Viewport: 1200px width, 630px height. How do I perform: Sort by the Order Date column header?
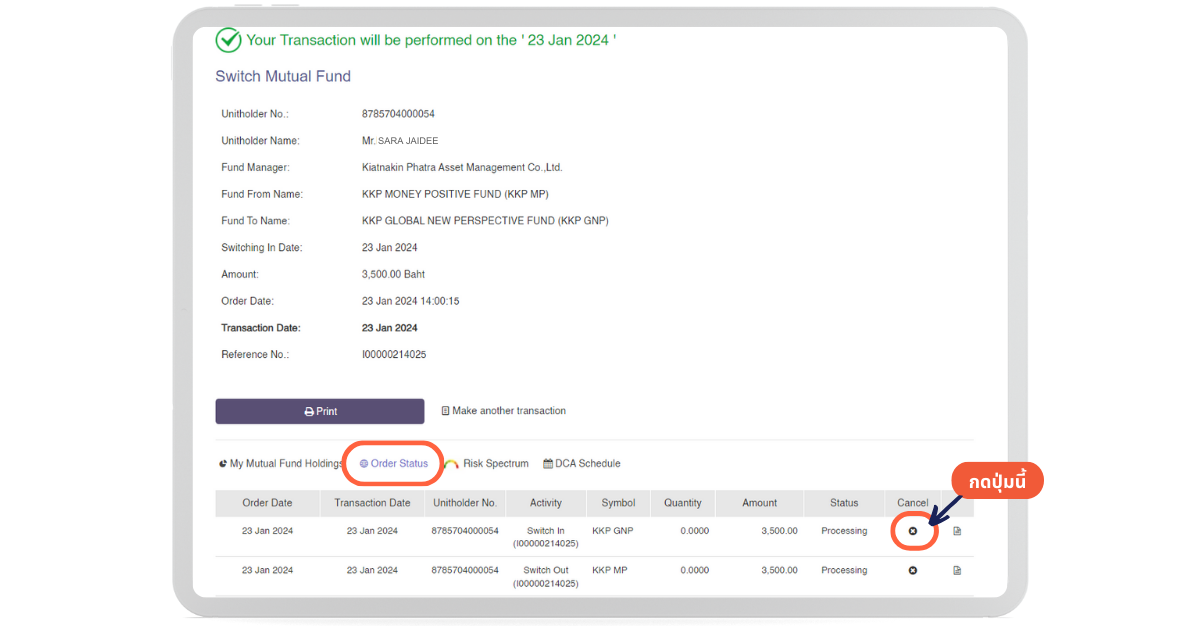tap(267, 503)
